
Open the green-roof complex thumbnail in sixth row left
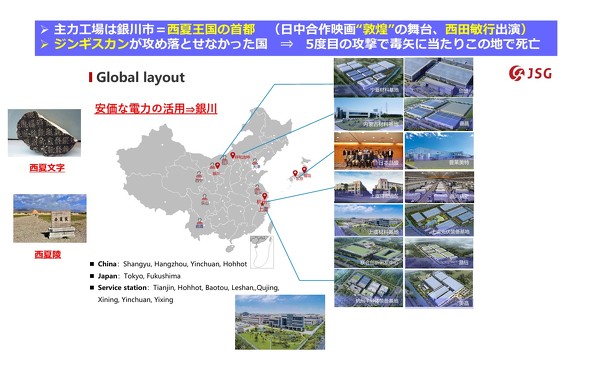tap(368, 252)
